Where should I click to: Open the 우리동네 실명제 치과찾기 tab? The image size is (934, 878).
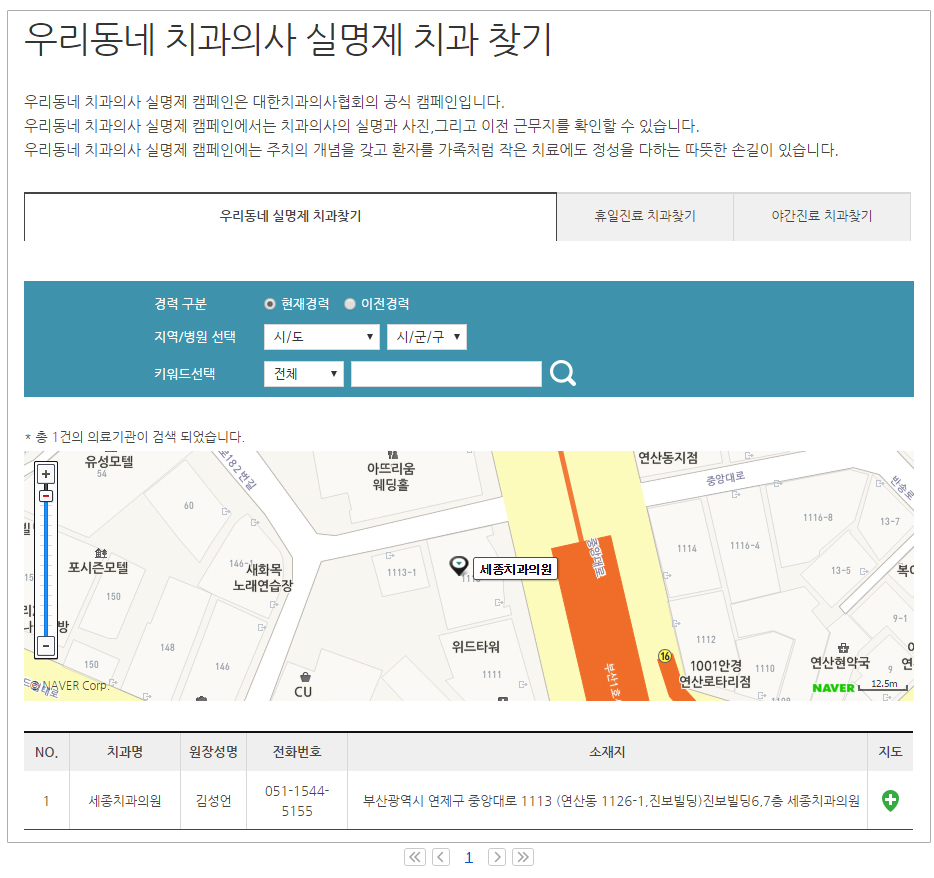click(x=290, y=216)
